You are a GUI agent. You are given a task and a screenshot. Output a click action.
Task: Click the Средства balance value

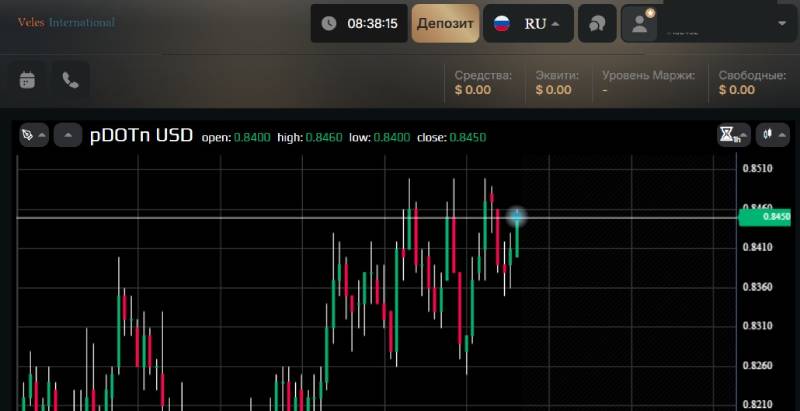pyautogui.click(x=473, y=90)
